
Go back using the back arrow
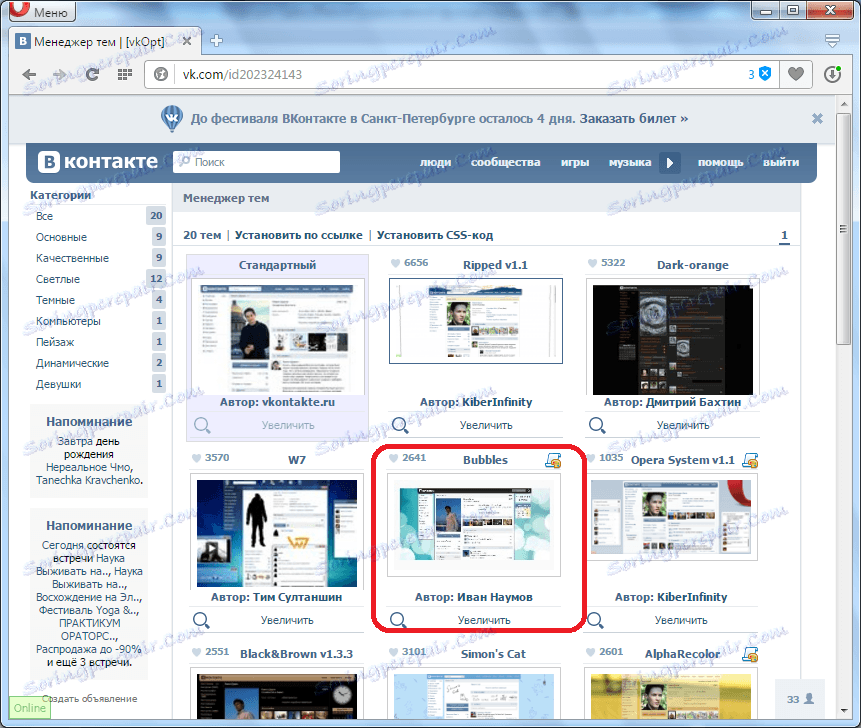(29, 75)
